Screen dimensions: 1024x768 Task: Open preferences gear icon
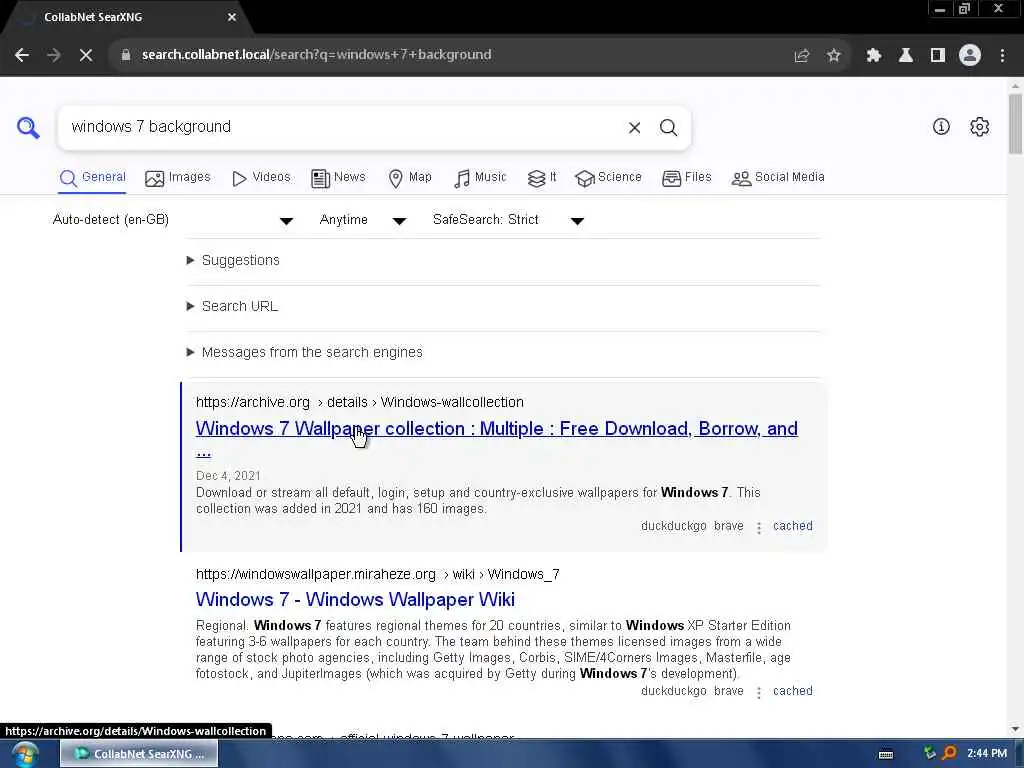[979, 127]
